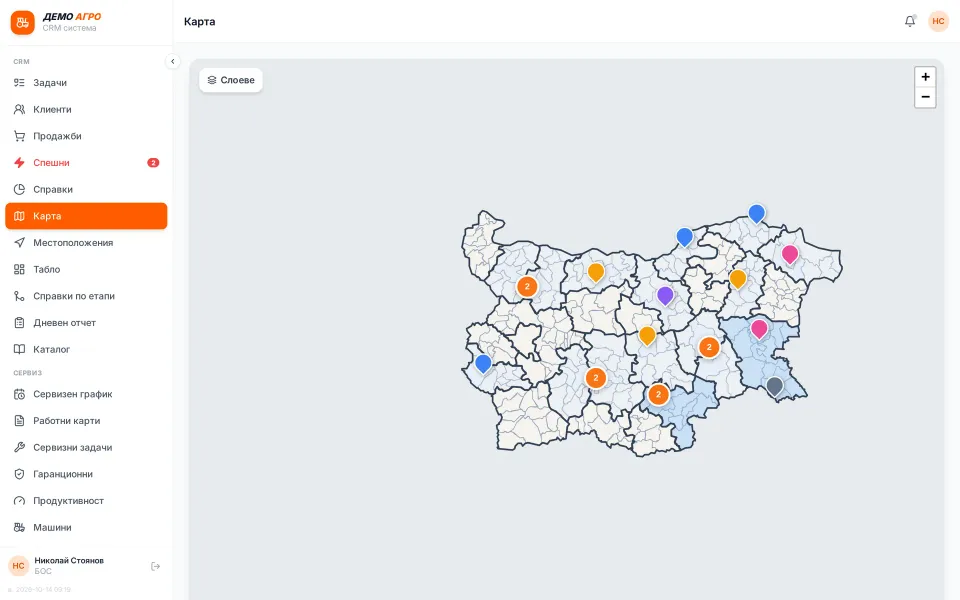Click blue marker left of northernmost one
This screenshot has height=600, width=960.
tap(684, 238)
